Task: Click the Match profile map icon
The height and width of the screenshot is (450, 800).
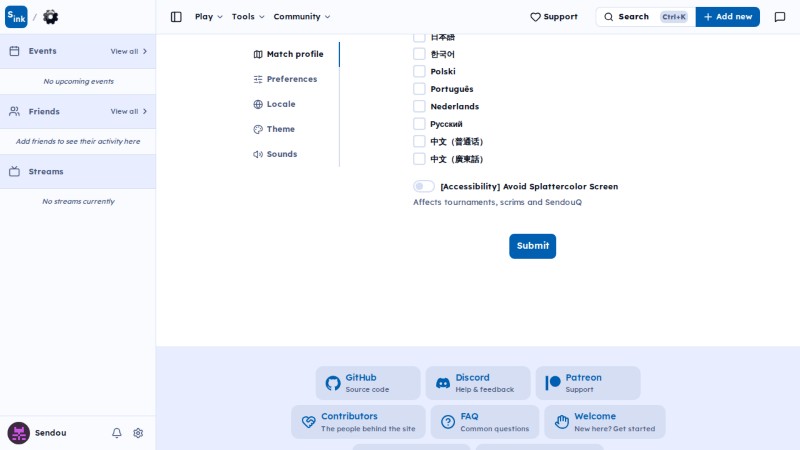Action: click(258, 54)
